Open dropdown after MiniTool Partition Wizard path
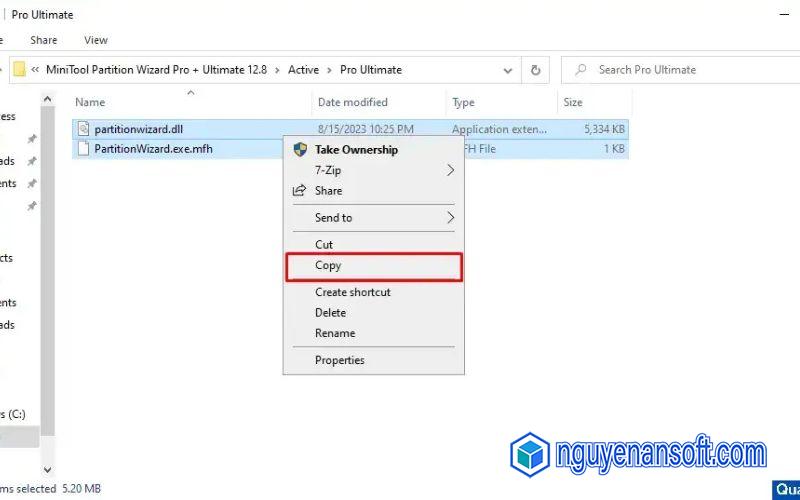The width and height of the screenshot is (800, 500). click(x=277, y=70)
